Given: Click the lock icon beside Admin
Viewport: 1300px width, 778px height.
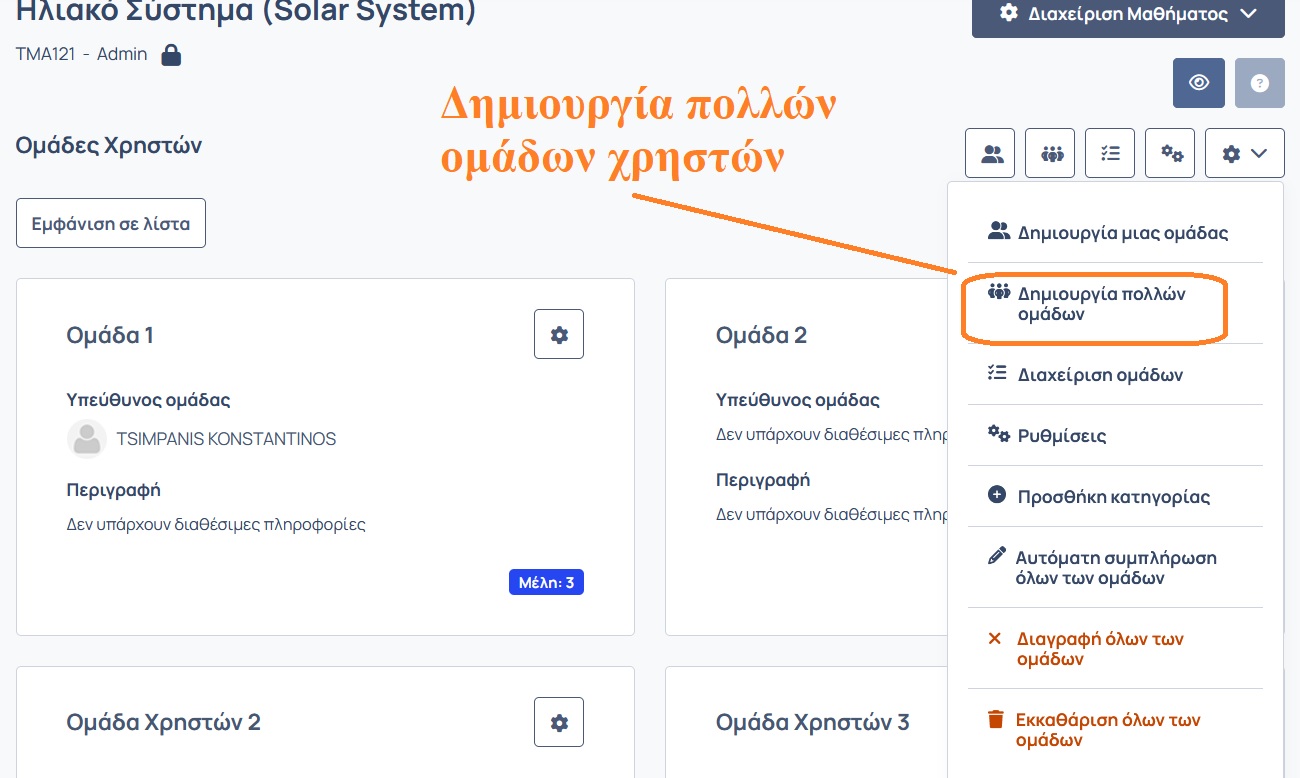Looking at the screenshot, I should pos(171,55).
